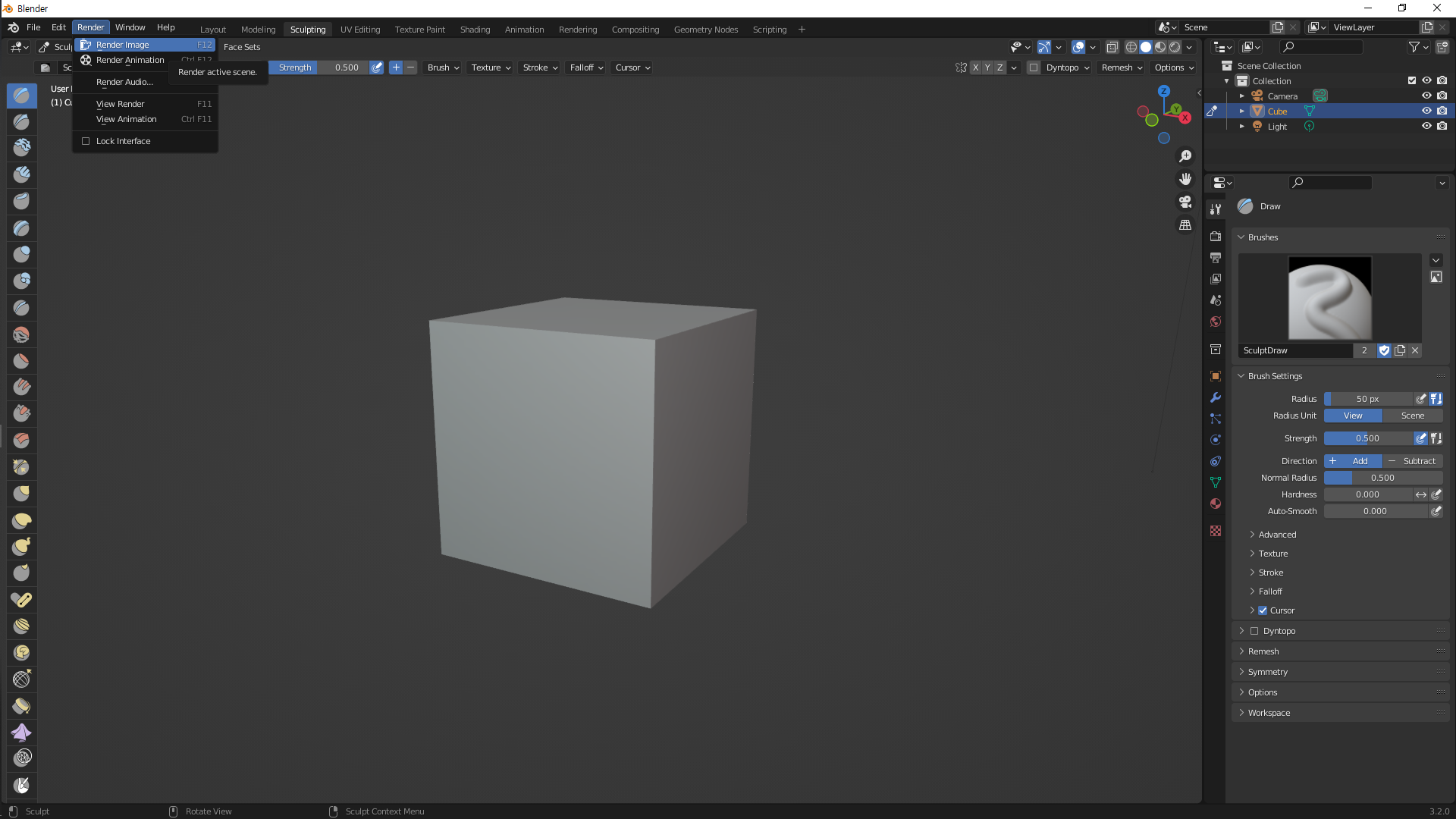Set Radius Unit to Scene
The height and width of the screenshot is (819, 1456).
(1412, 416)
